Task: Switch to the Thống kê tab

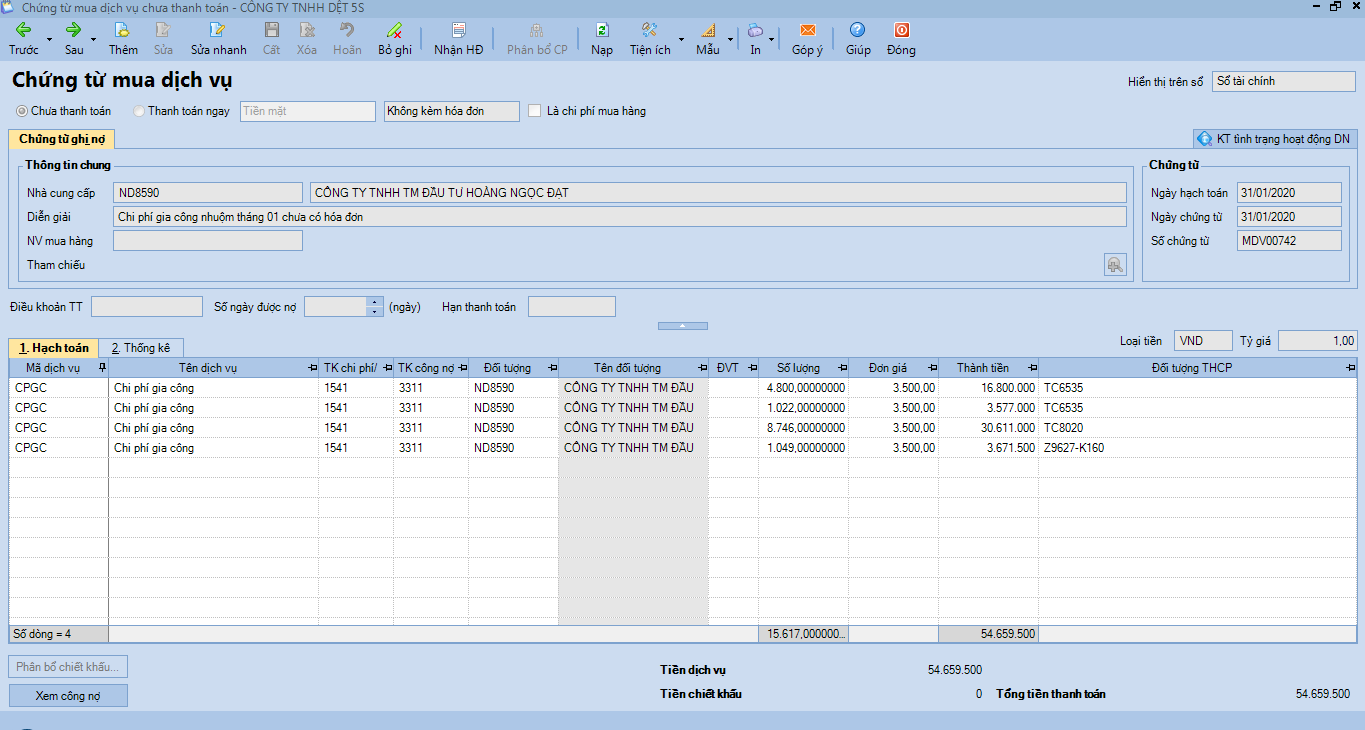Action: [x=141, y=348]
